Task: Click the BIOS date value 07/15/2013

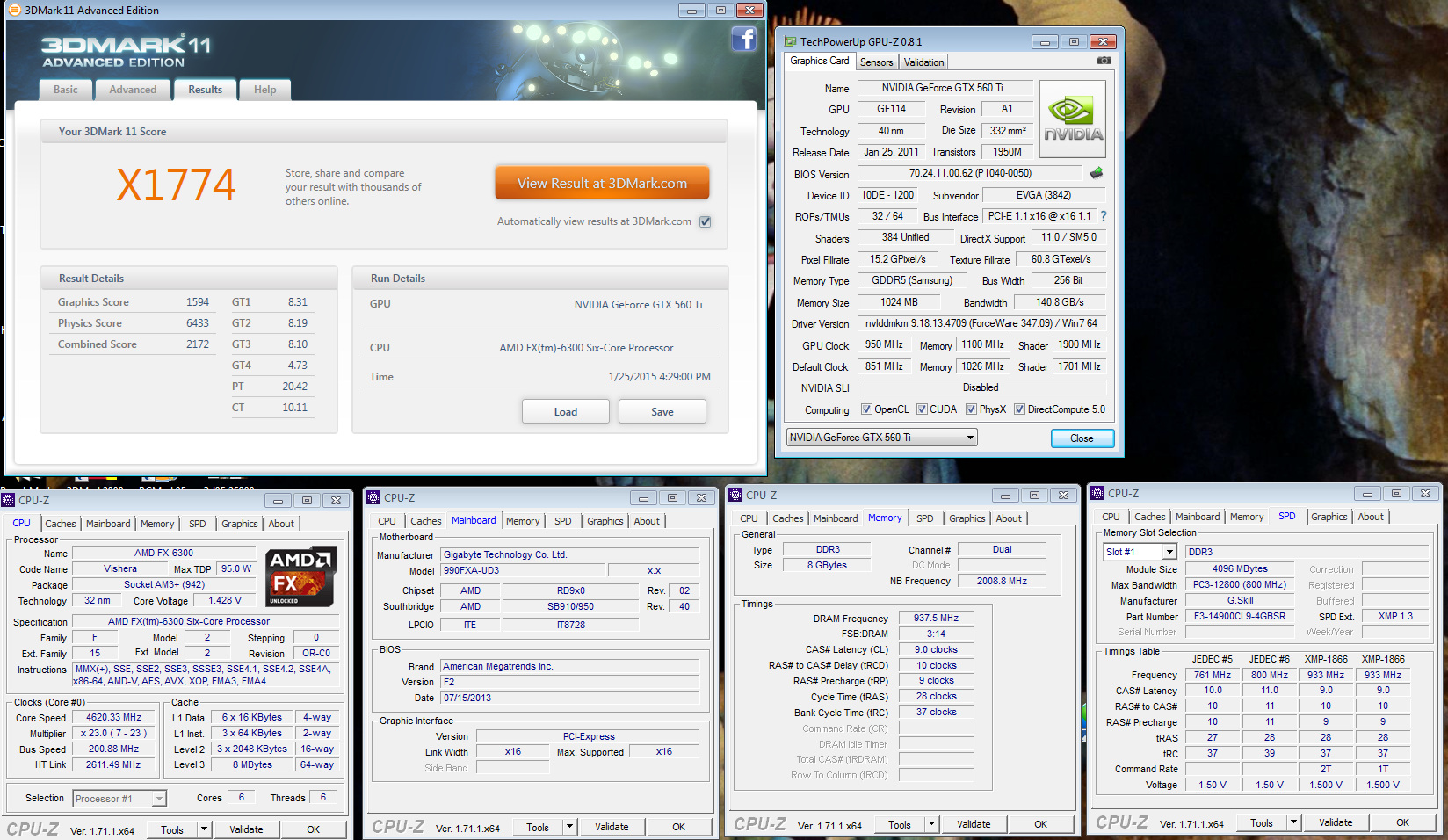Action: point(570,698)
